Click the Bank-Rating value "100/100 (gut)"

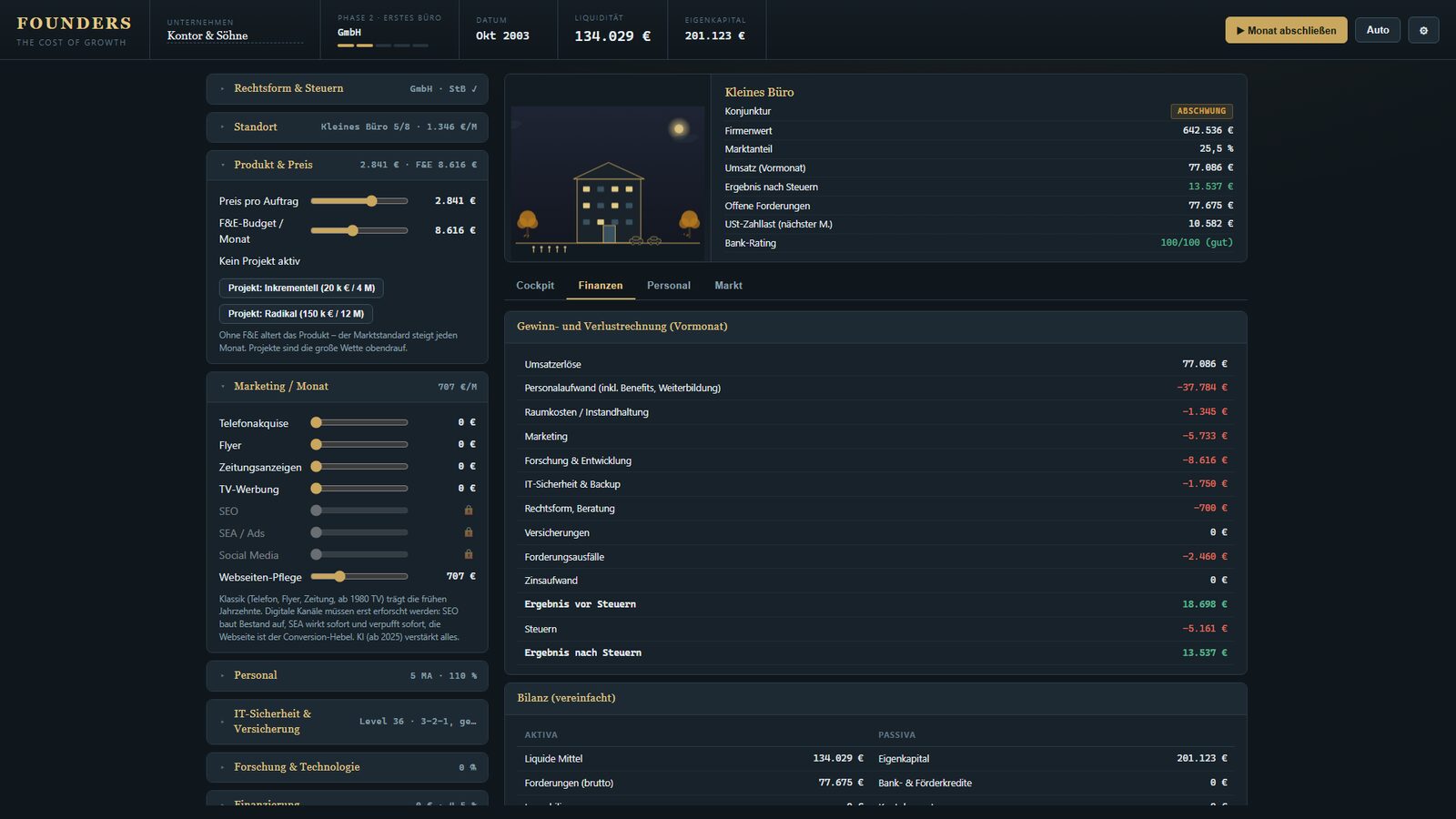(x=1197, y=243)
